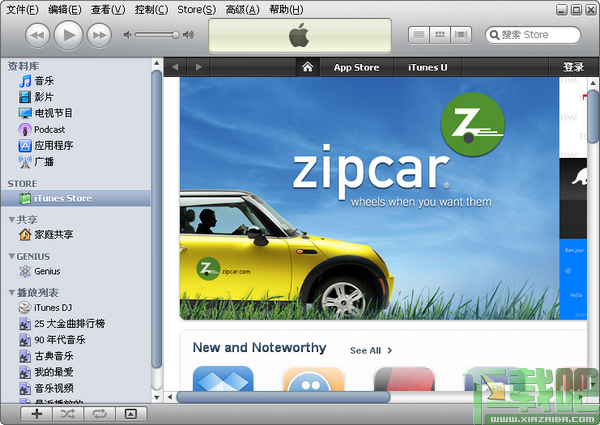Switch to grid view
Viewport: 600px width, 425px height.
coord(440,35)
